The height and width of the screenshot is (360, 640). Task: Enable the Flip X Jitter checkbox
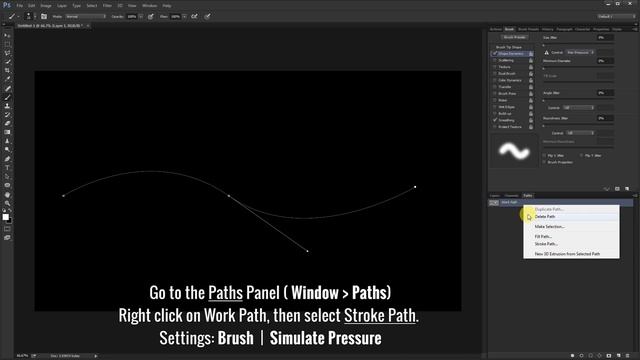544,156
